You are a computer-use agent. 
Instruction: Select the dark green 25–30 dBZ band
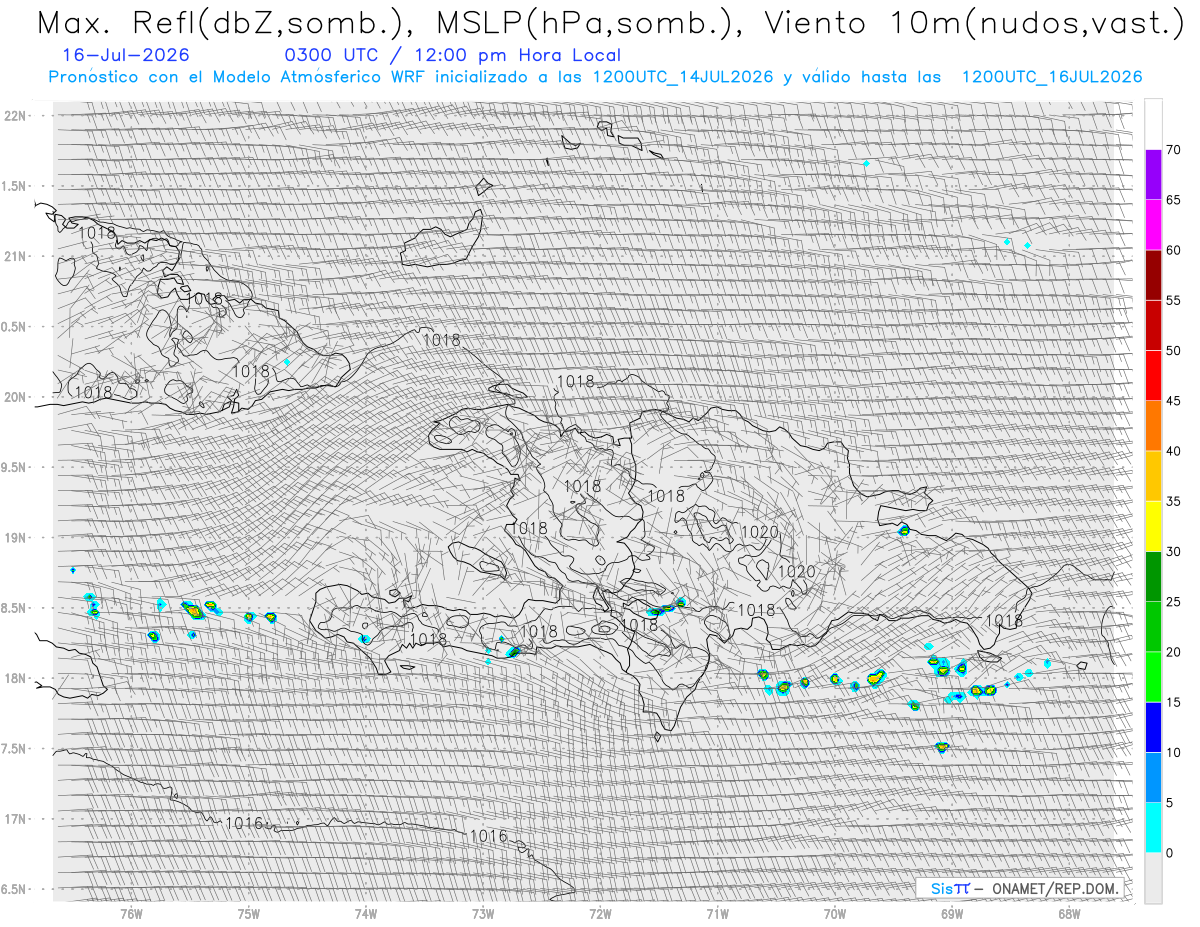pyautogui.click(x=1153, y=576)
